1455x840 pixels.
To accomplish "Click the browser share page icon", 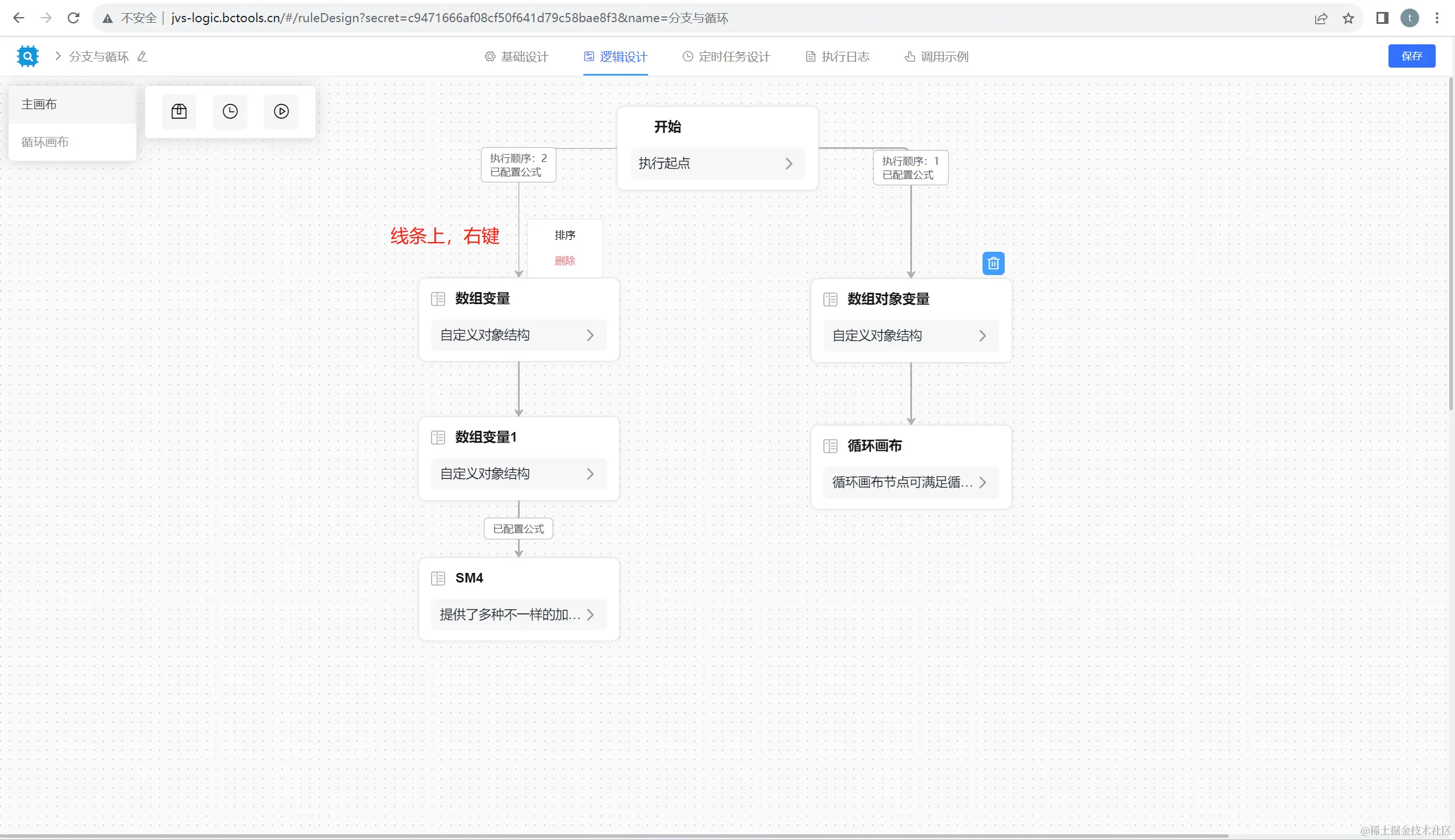I will pos(1320,18).
